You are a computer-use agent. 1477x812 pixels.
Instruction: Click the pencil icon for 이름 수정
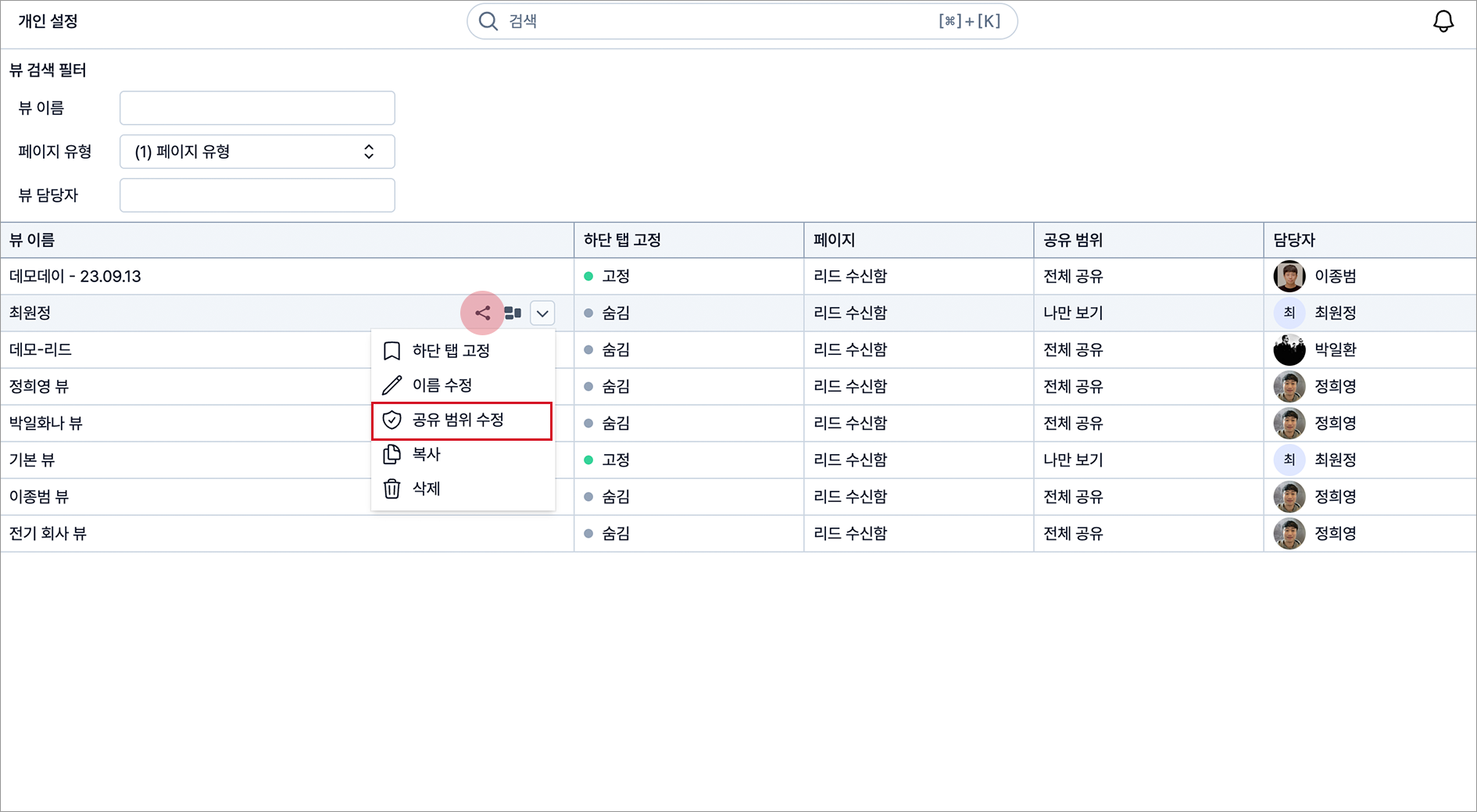(392, 385)
